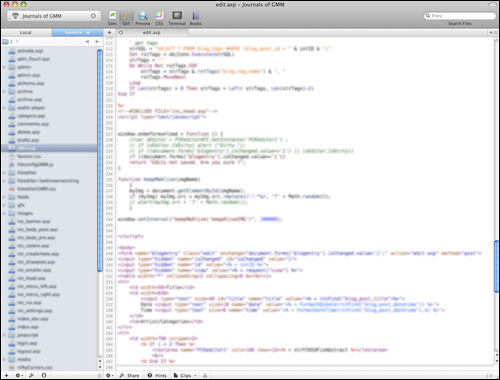Expand the media folder
The width and height of the screenshot is (500, 380).
4,359
